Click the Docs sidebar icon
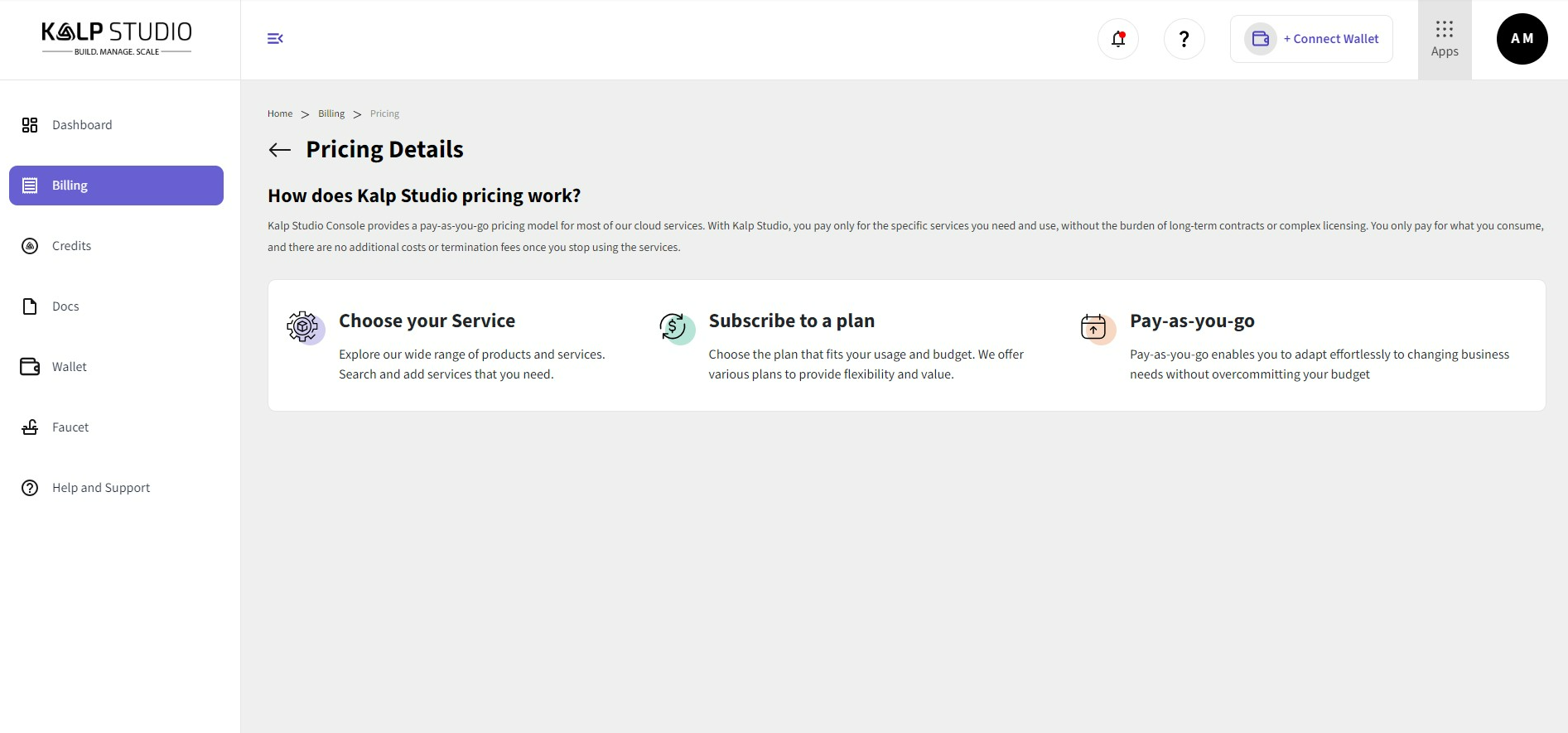This screenshot has height=733, width=1568. click(x=30, y=306)
